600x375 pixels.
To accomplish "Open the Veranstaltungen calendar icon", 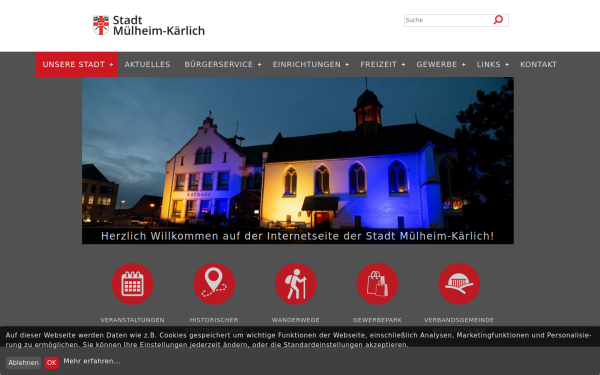I will click(132, 284).
